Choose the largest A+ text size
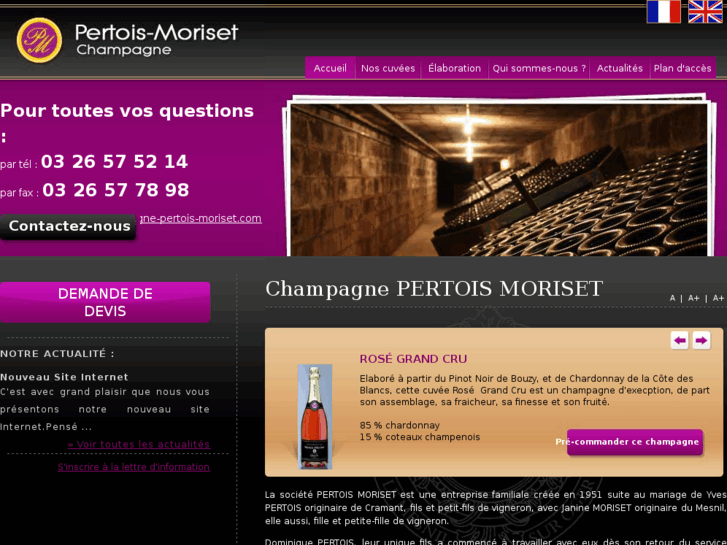The image size is (727, 545). [x=718, y=298]
